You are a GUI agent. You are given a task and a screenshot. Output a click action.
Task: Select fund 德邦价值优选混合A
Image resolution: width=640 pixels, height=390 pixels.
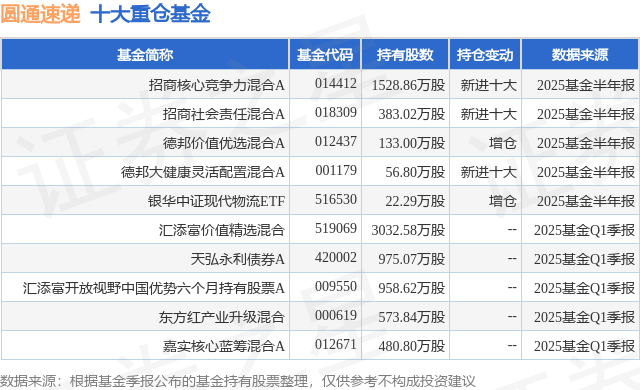pyautogui.click(x=223, y=143)
